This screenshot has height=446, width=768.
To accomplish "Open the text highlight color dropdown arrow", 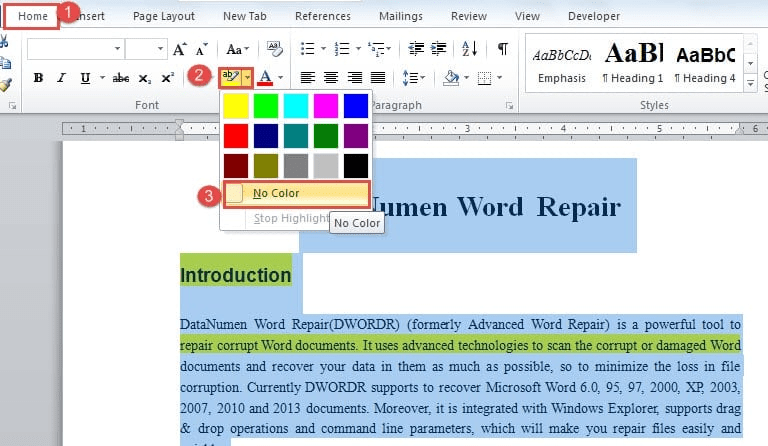I will tap(247, 78).
